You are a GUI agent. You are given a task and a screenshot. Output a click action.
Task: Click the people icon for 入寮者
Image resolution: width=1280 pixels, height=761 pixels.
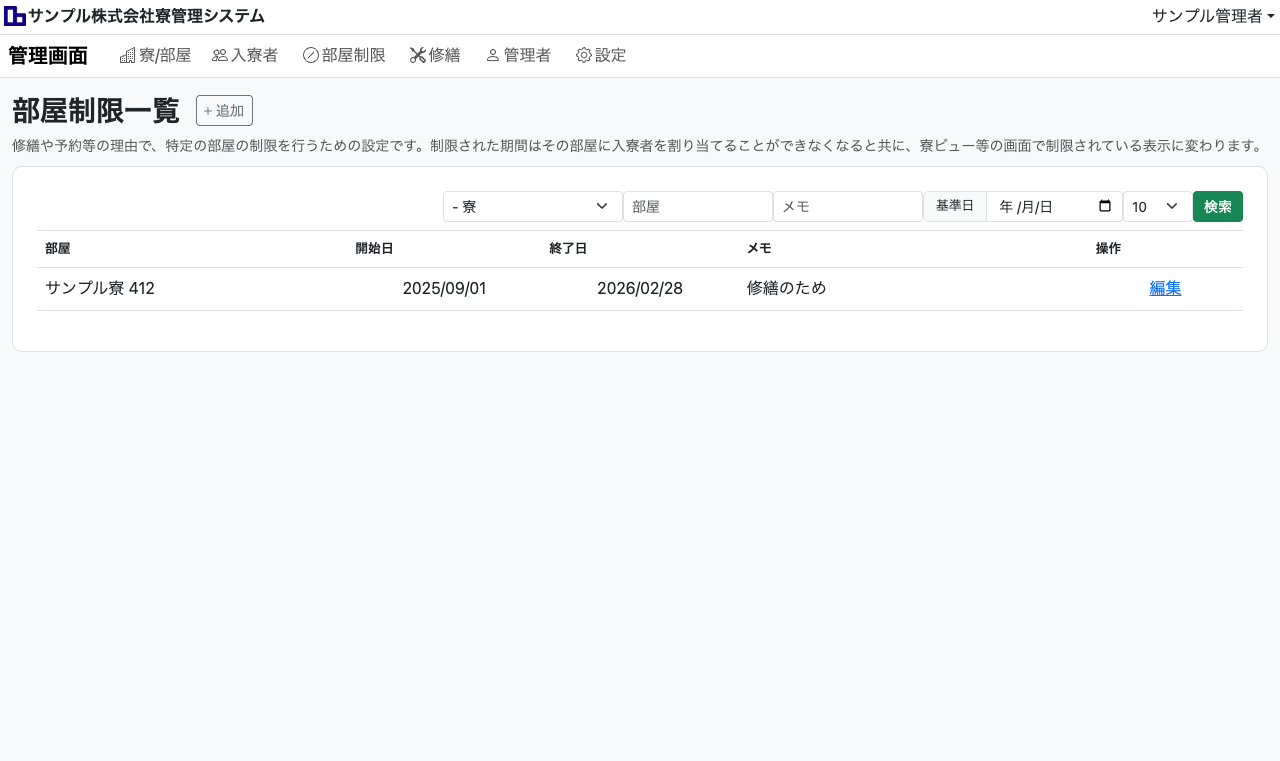click(x=220, y=56)
